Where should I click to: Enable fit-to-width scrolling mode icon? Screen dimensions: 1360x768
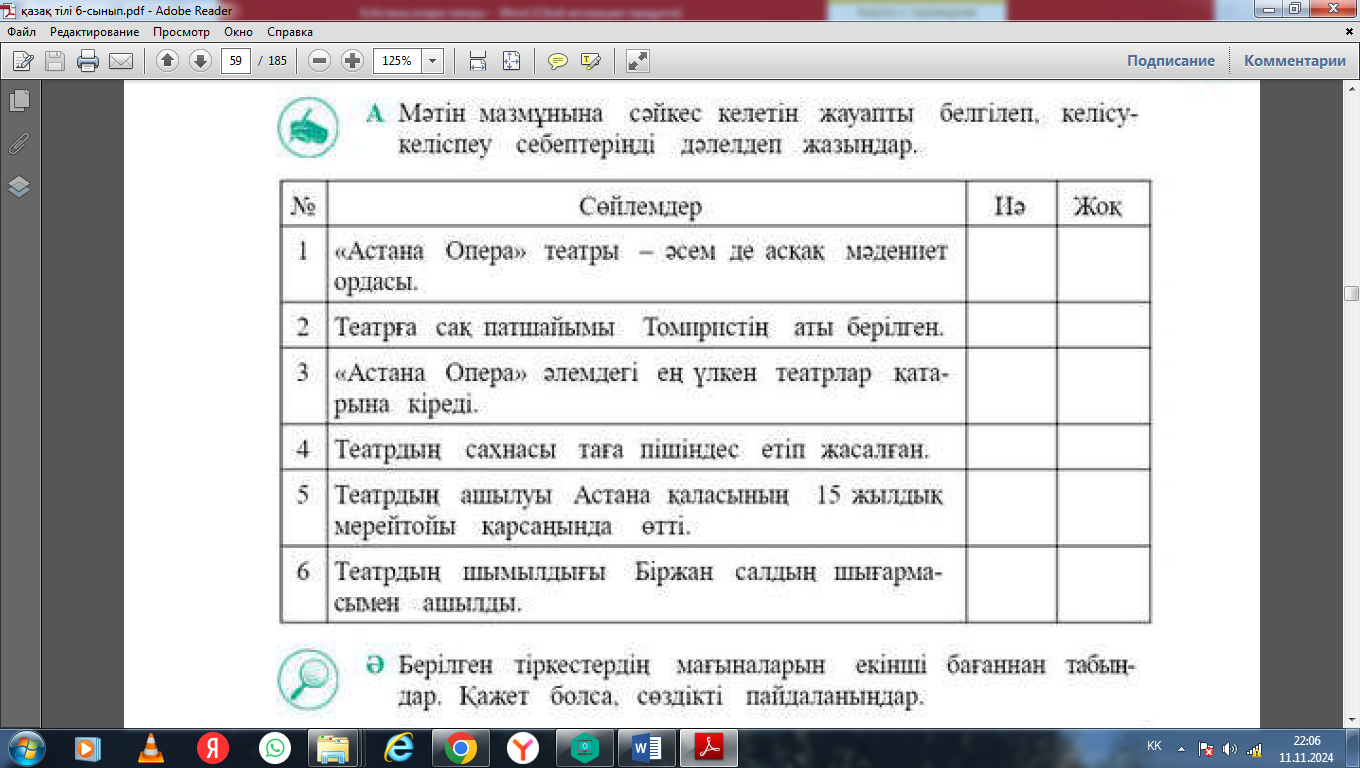(478, 61)
